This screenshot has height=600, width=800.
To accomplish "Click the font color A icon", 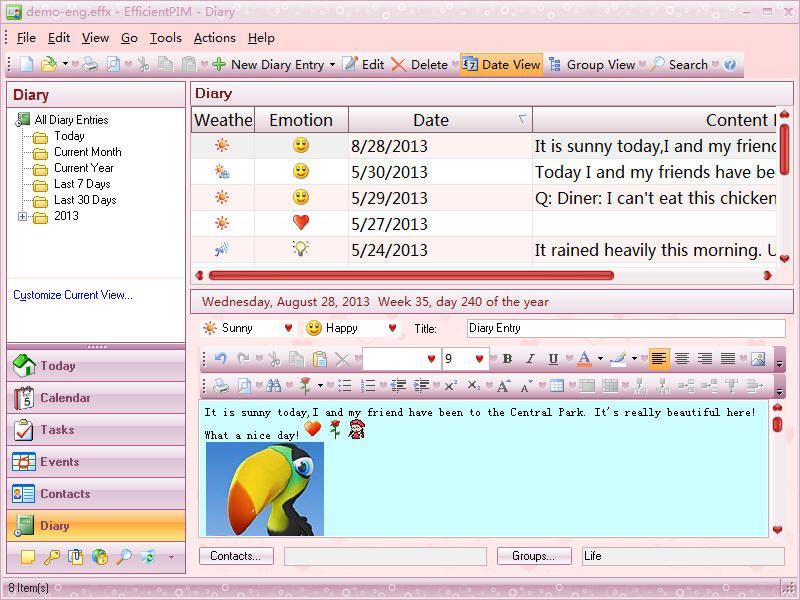I will [x=585, y=359].
